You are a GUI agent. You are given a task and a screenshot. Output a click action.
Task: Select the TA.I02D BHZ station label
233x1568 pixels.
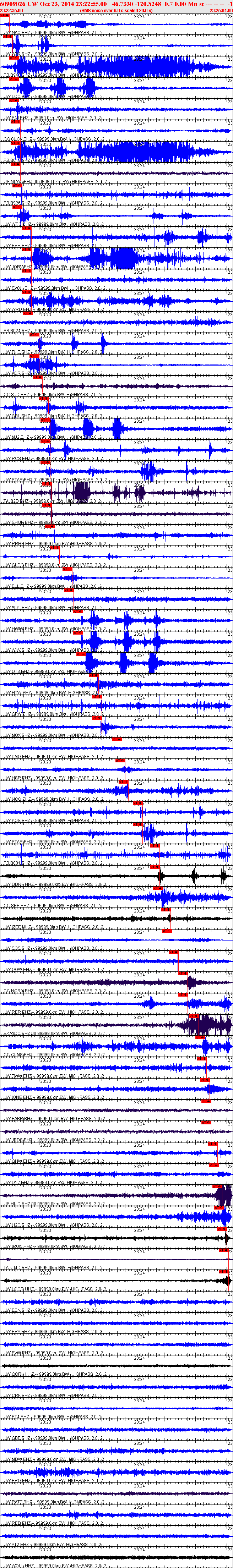[x=53, y=501]
